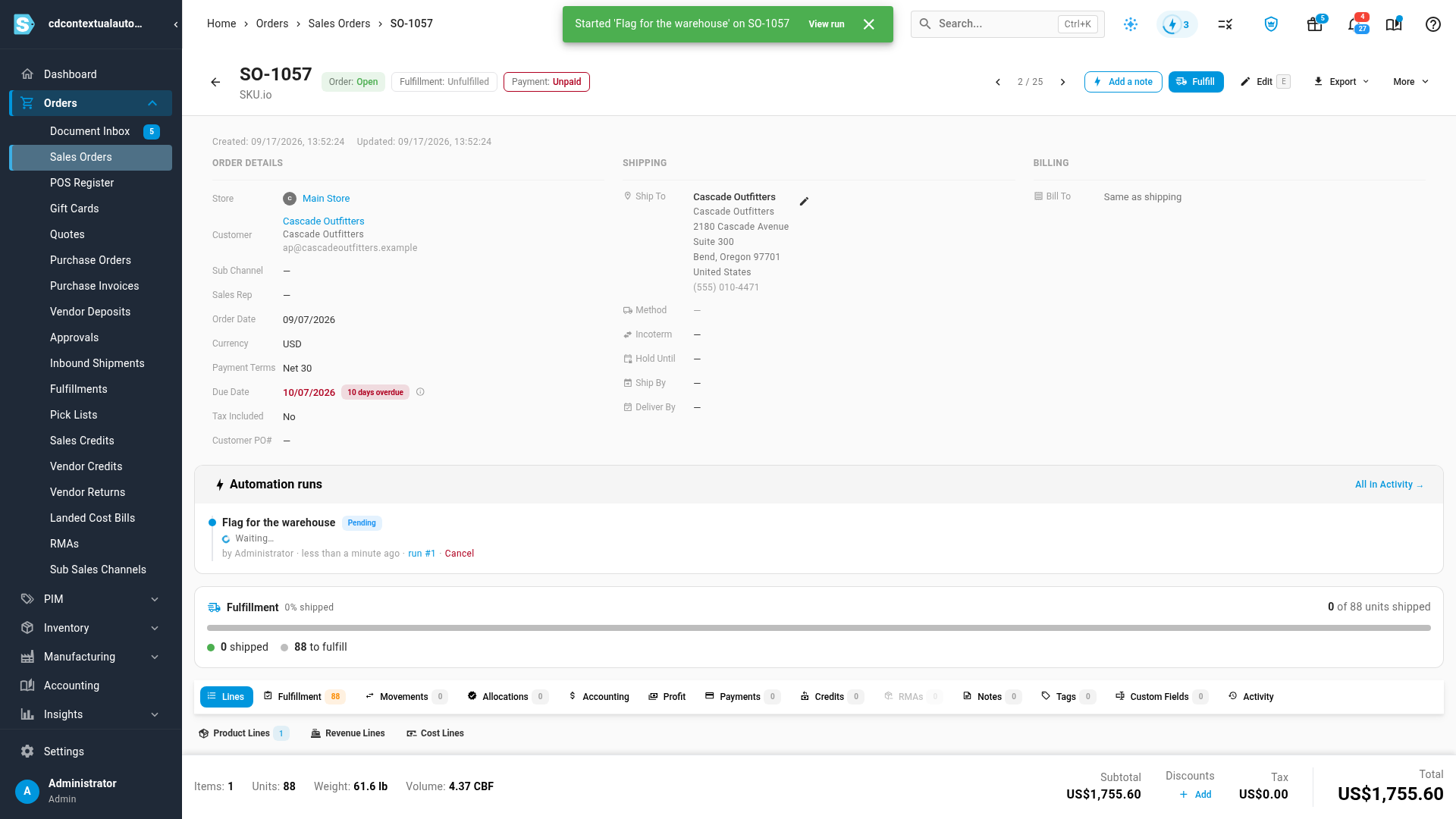This screenshot has width=1456, height=819.
Task: Open Settings in sidebar
Action: (x=64, y=752)
